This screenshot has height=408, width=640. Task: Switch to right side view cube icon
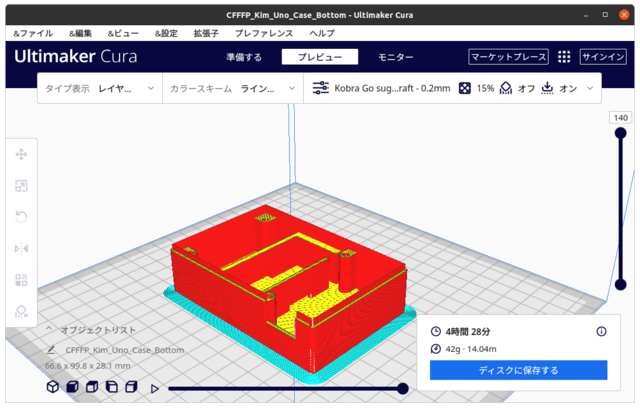click(x=131, y=386)
